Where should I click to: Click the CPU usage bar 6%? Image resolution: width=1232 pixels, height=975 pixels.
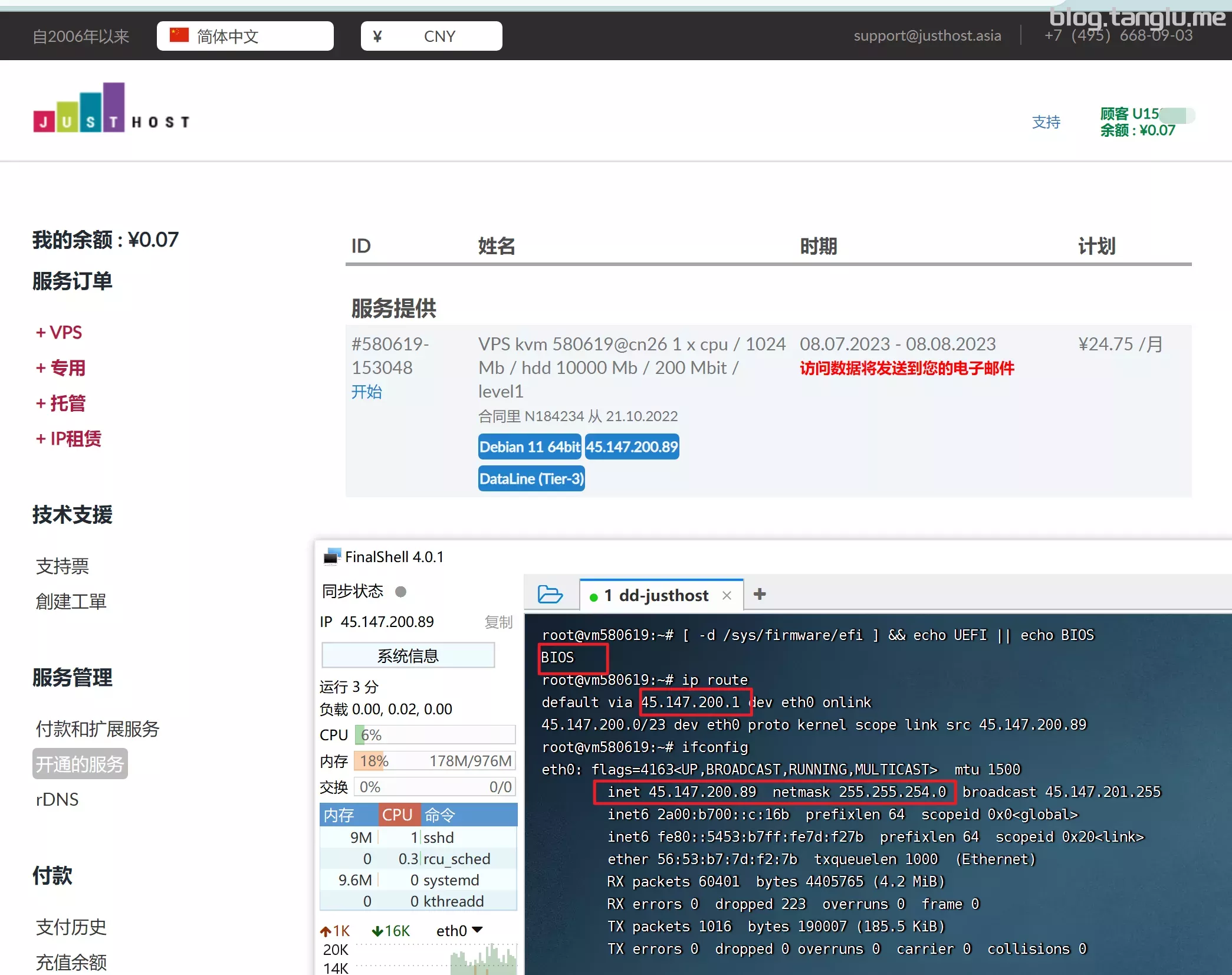(x=435, y=735)
